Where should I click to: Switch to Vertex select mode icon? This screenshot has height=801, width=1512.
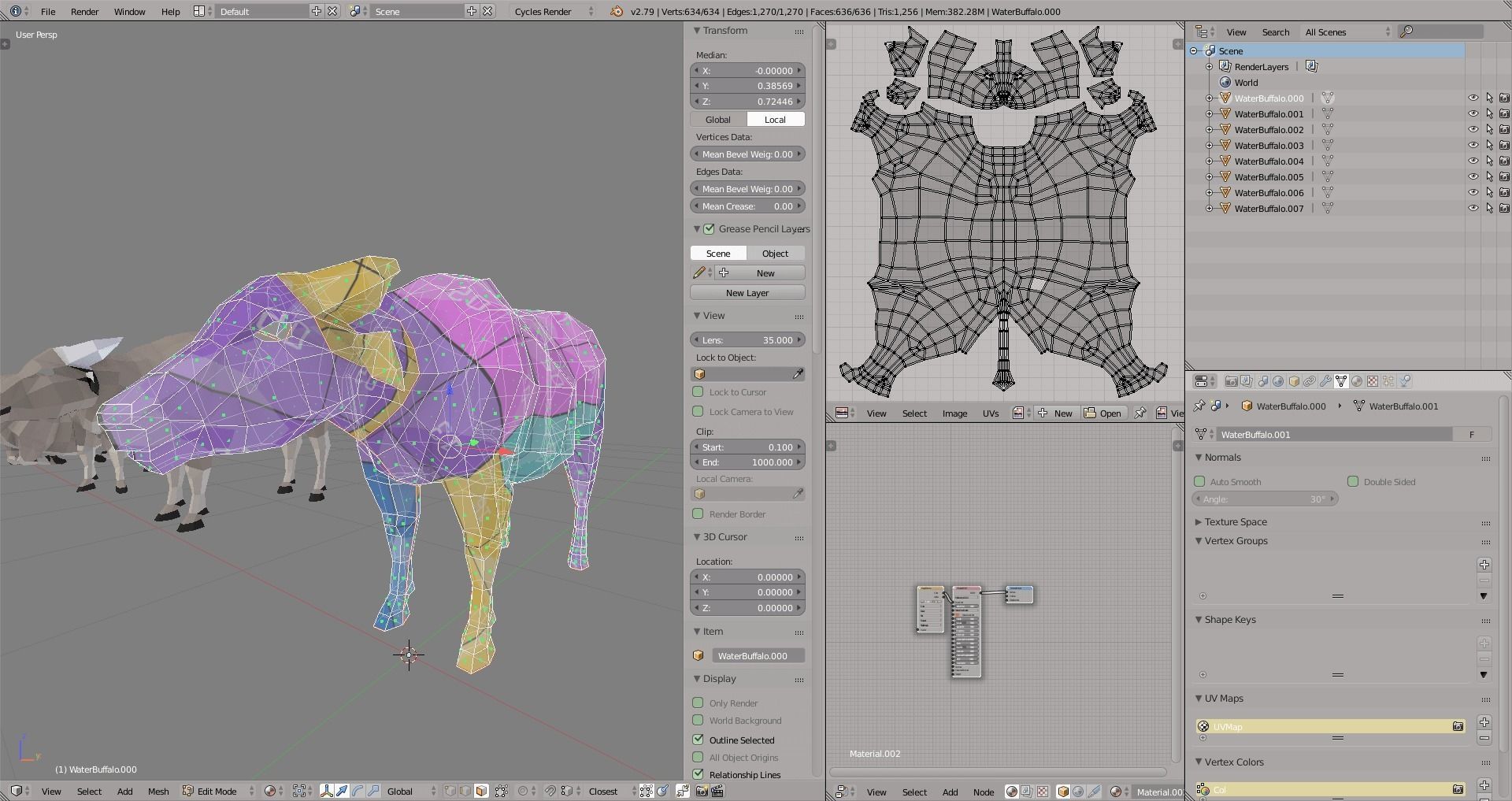pos(450,791)
